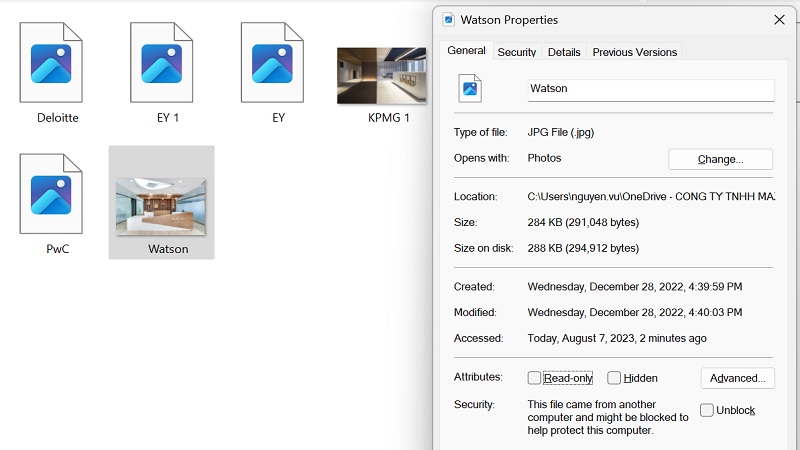800x450 pixels.
Task: Click the Watson photo thumbnail
Action: pos(161,207)
